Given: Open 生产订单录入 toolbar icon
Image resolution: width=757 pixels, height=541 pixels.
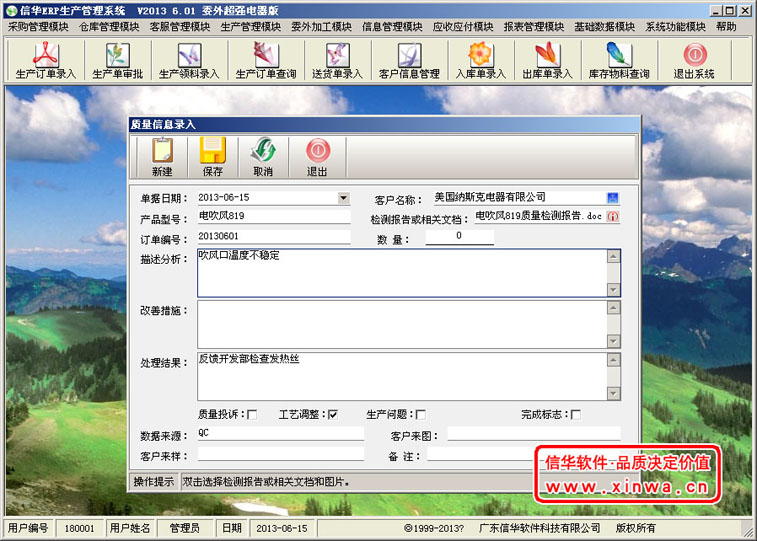Looking at the screenshot, I should coord(46,60).
